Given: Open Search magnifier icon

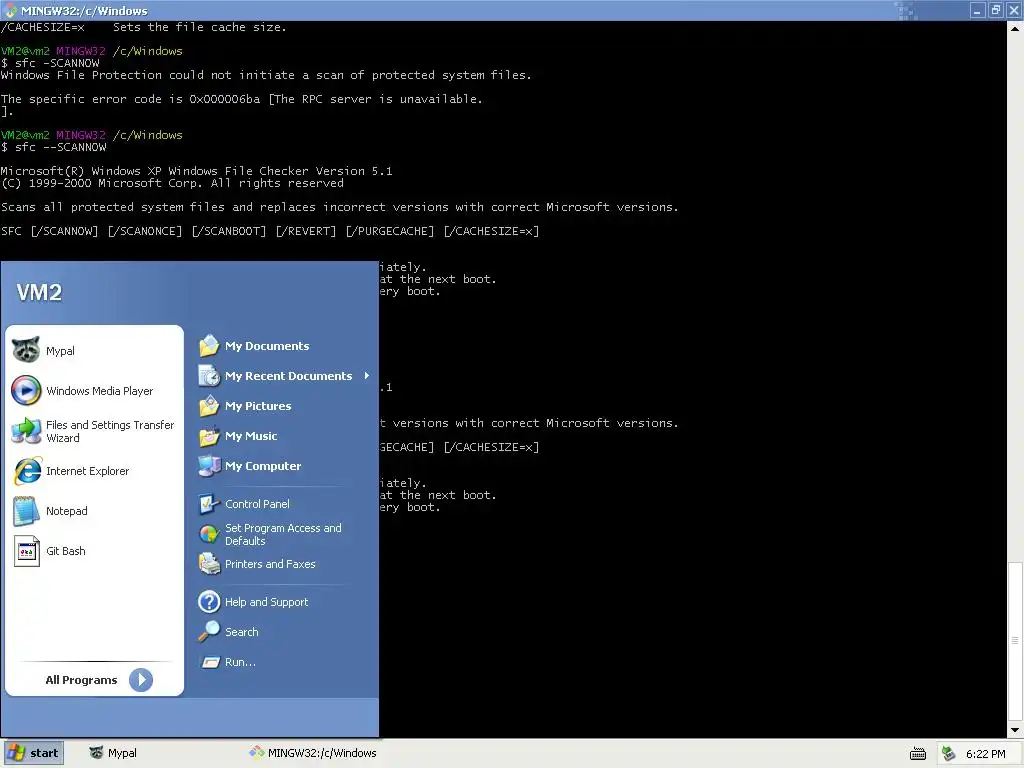Looking at the screenshot, I should [209, 632].
